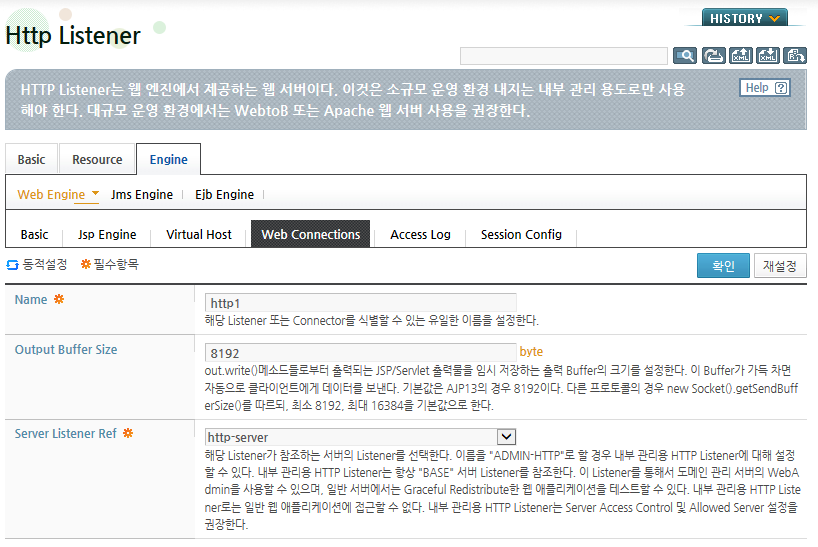Screen dimensions: 818x547
Task: Open the HISTORY dropdown
Action: pos(744,18)
